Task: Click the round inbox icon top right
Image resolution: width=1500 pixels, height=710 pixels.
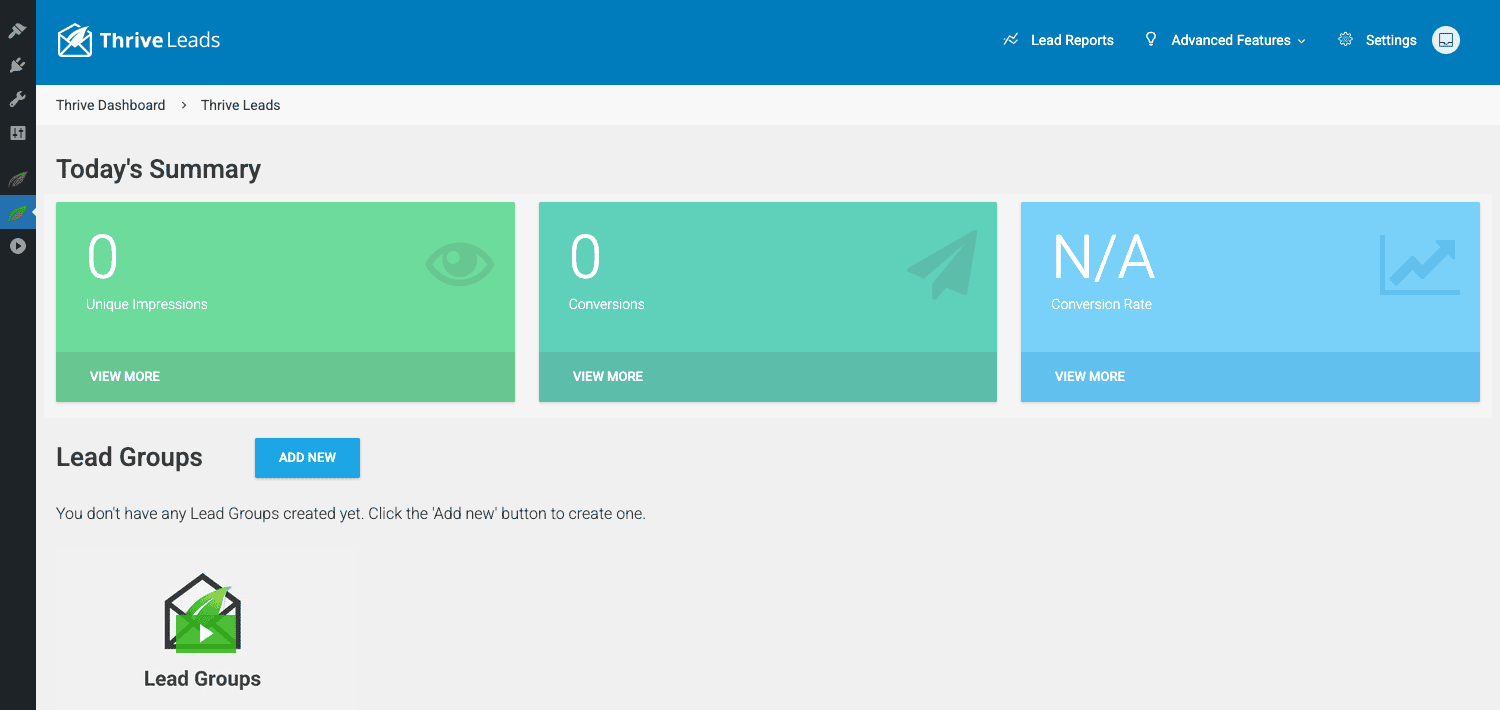Action: (x=1446, y=40)
